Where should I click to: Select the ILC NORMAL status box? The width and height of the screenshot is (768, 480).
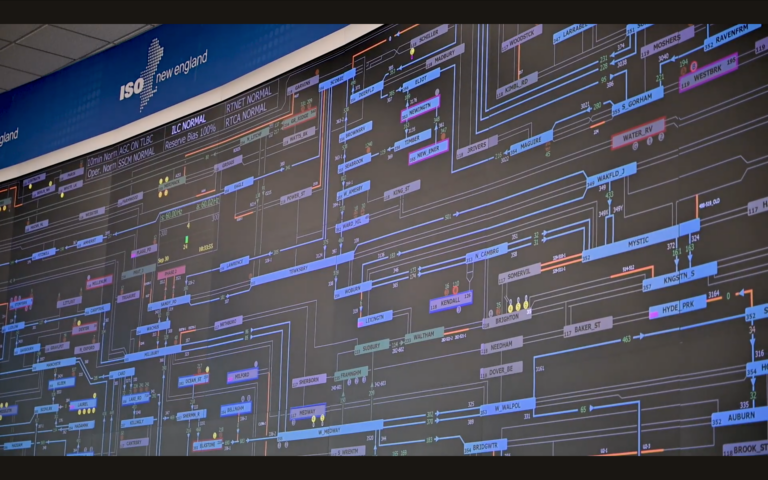[189, 126]
